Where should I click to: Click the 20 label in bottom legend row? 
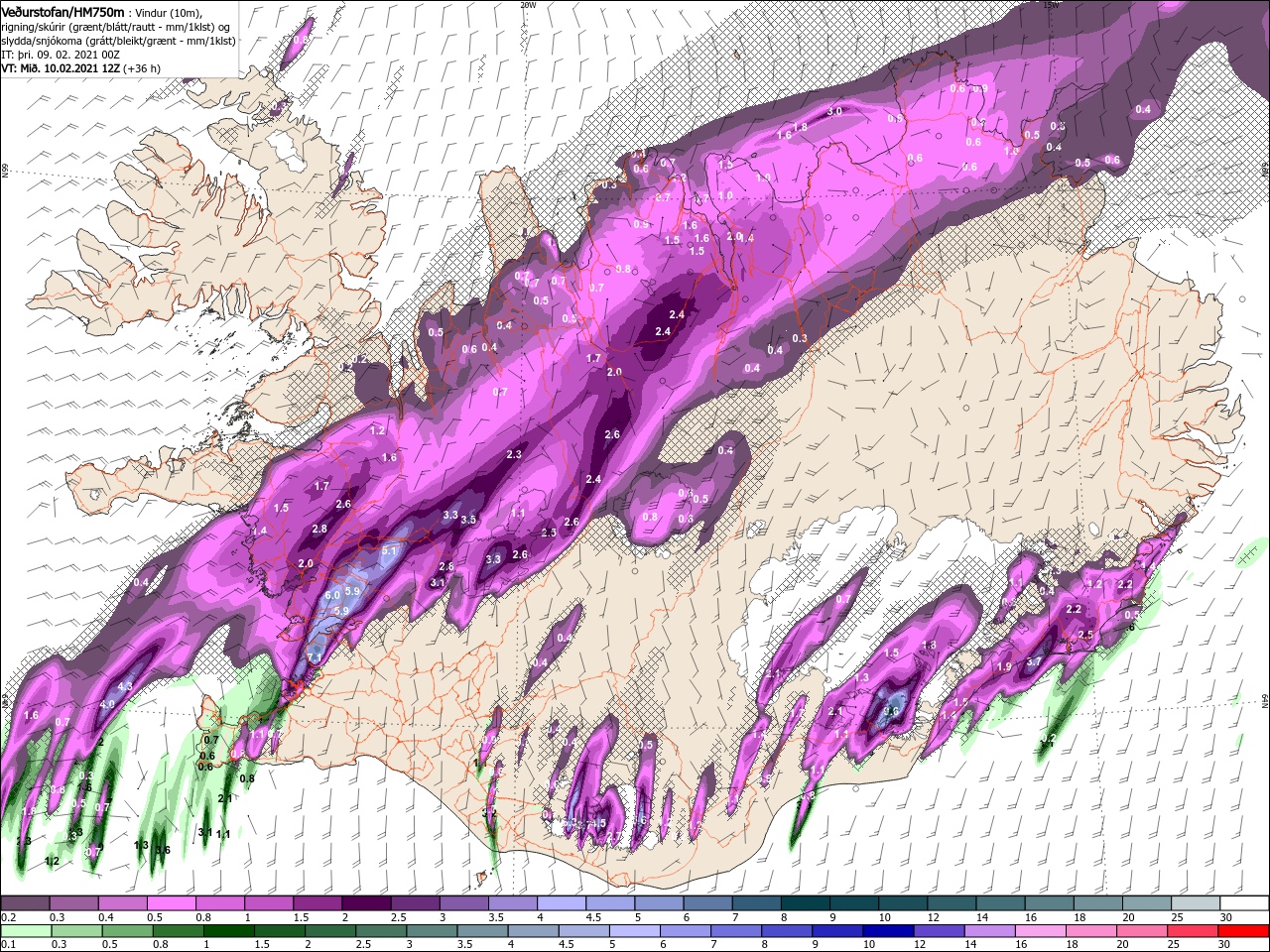coord(1122,944)
